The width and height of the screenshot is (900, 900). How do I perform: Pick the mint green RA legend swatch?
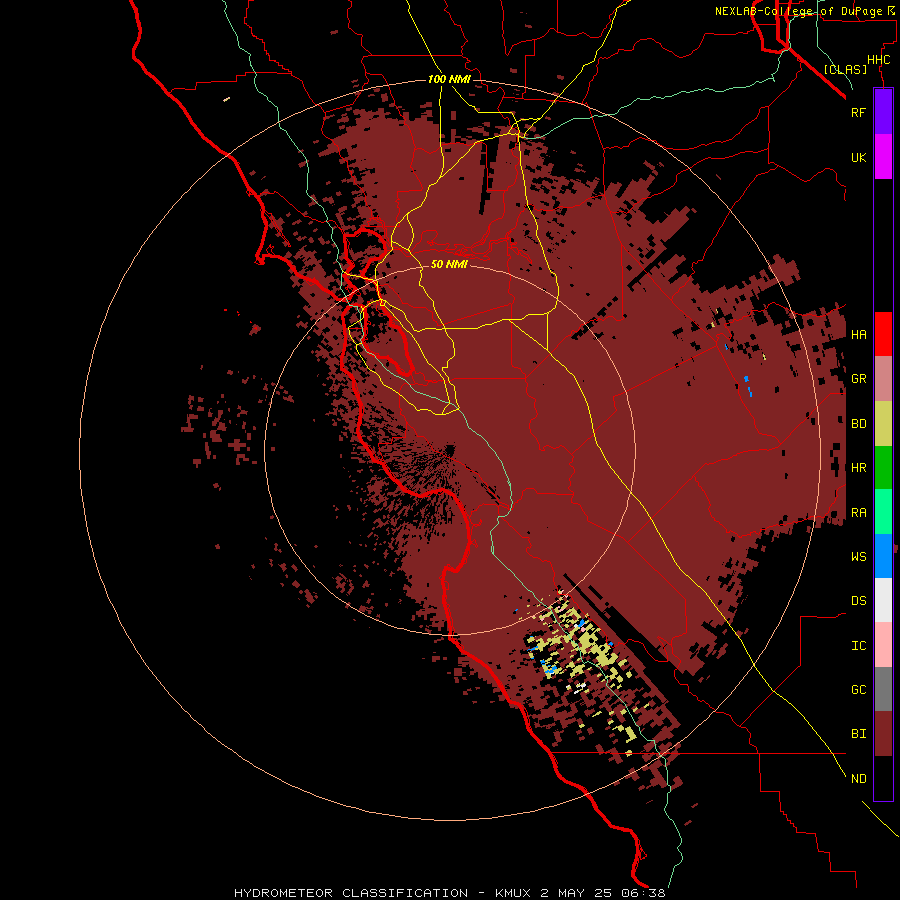(x=883, y=512)
